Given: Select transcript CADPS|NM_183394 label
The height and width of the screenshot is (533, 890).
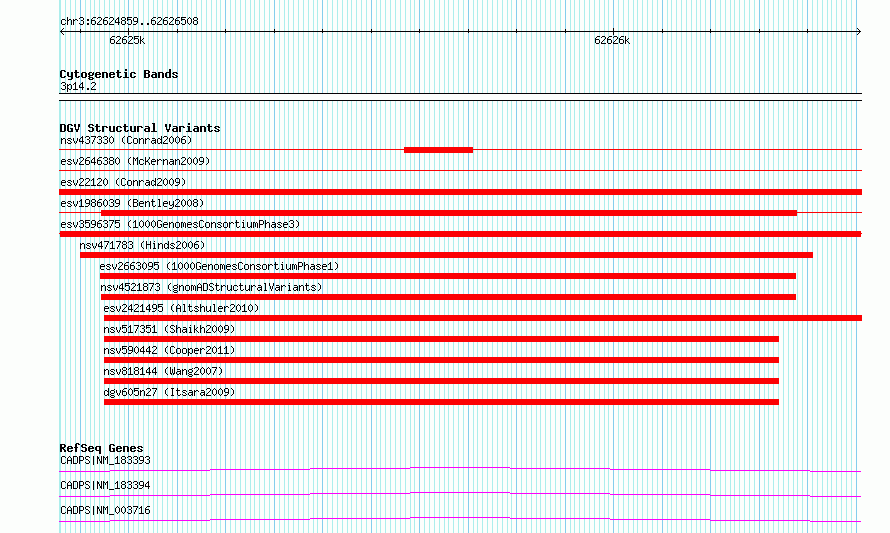Looking at the screenshot, I should coord(105,485).
